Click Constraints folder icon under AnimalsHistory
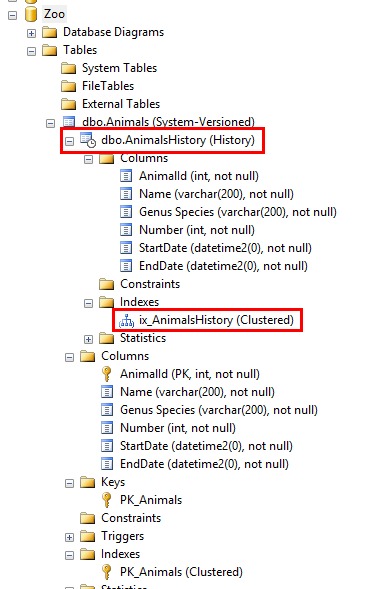372x589 pixels. (x=106, y=284)
